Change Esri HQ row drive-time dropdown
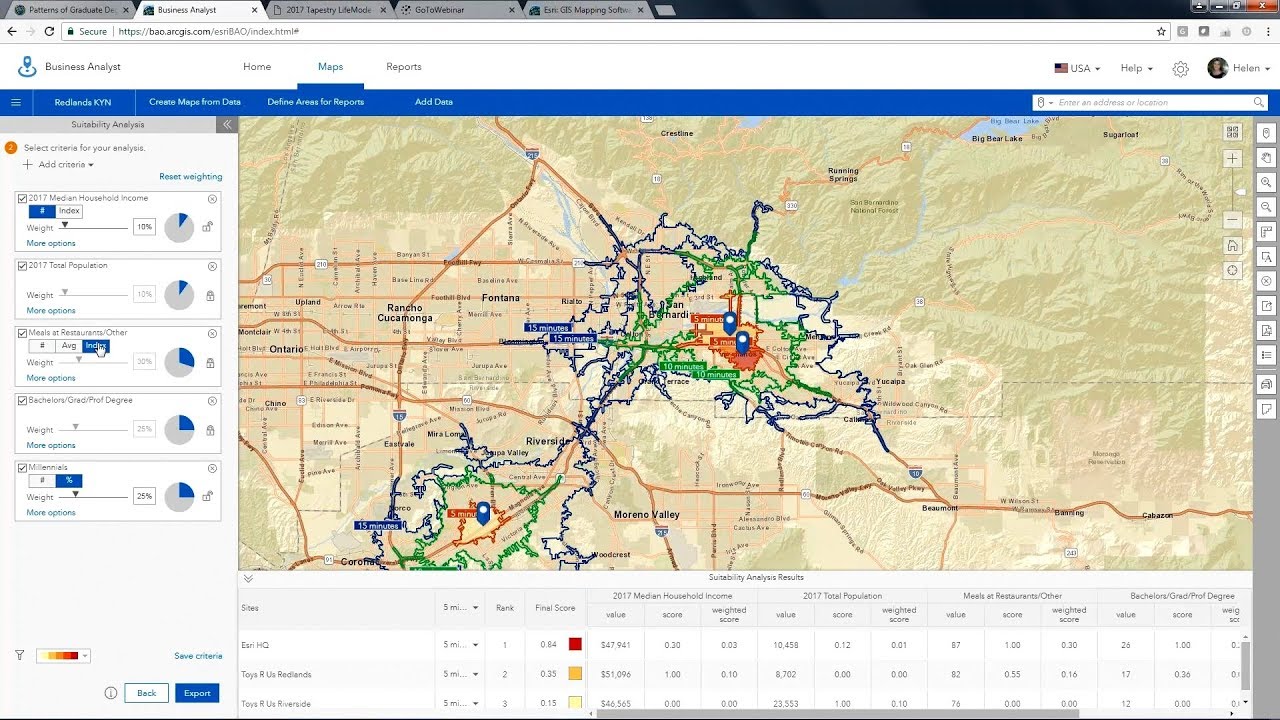 pos(461,645)
